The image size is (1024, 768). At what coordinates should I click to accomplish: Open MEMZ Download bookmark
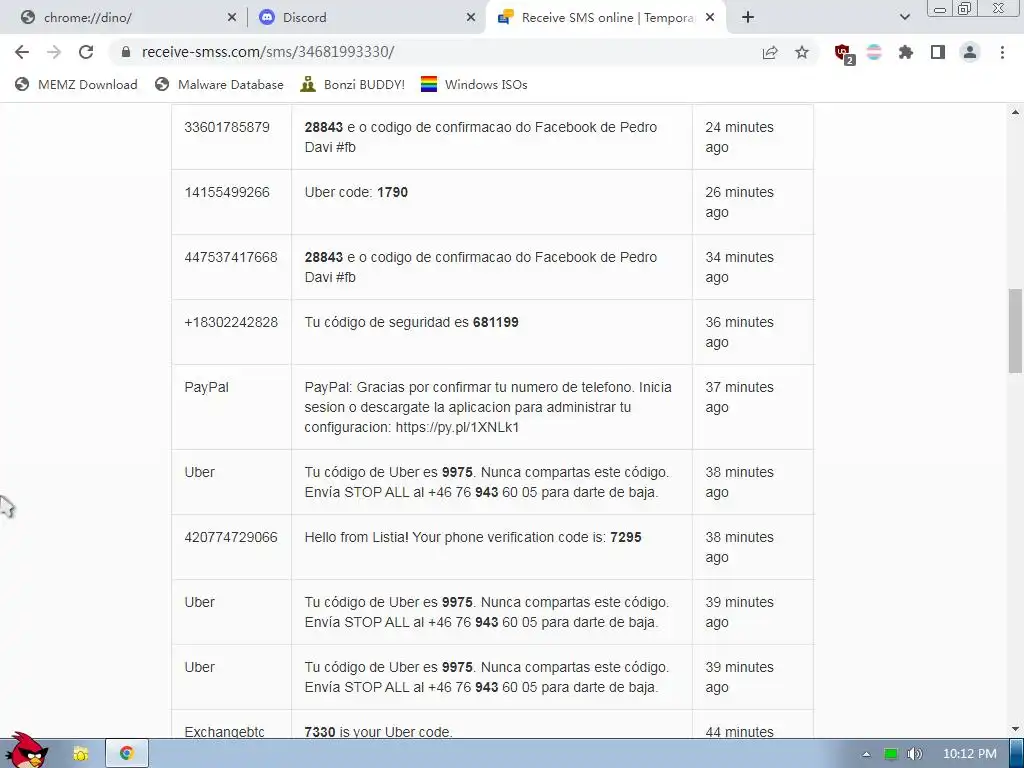pyautogui.click(x=76, y=84)
